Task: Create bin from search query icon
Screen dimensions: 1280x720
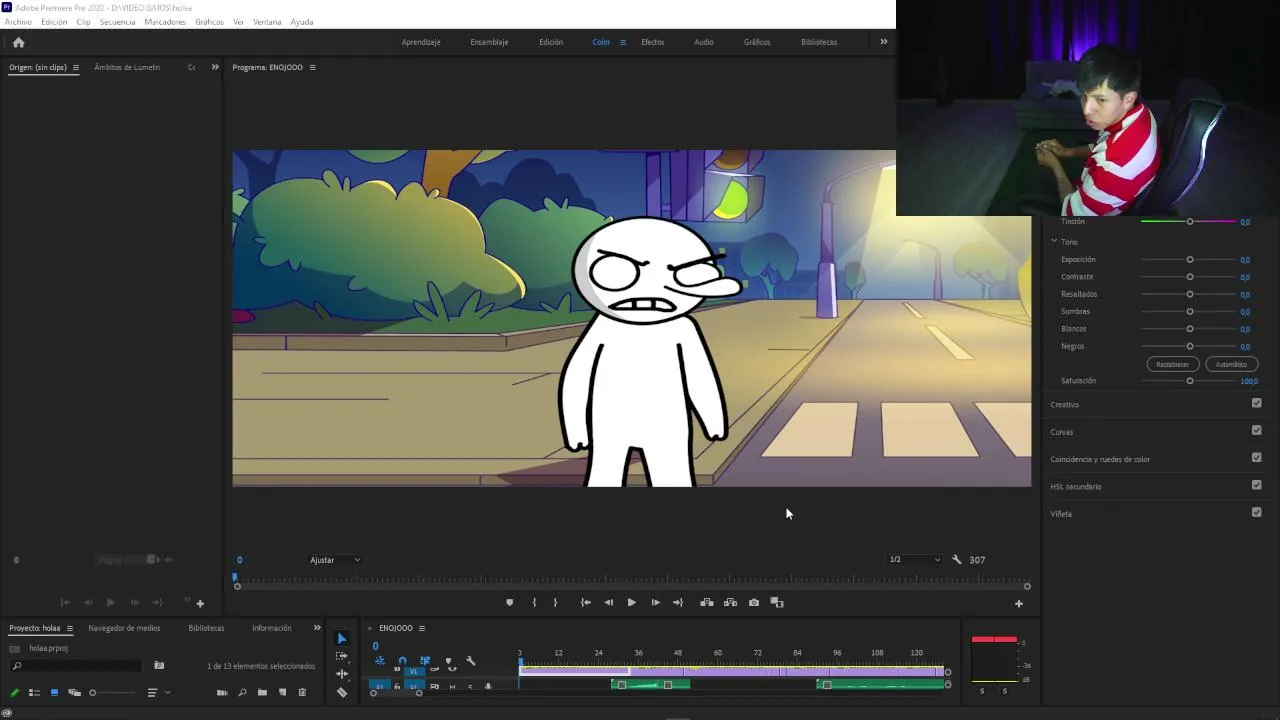Action: (x=159, y=665)
